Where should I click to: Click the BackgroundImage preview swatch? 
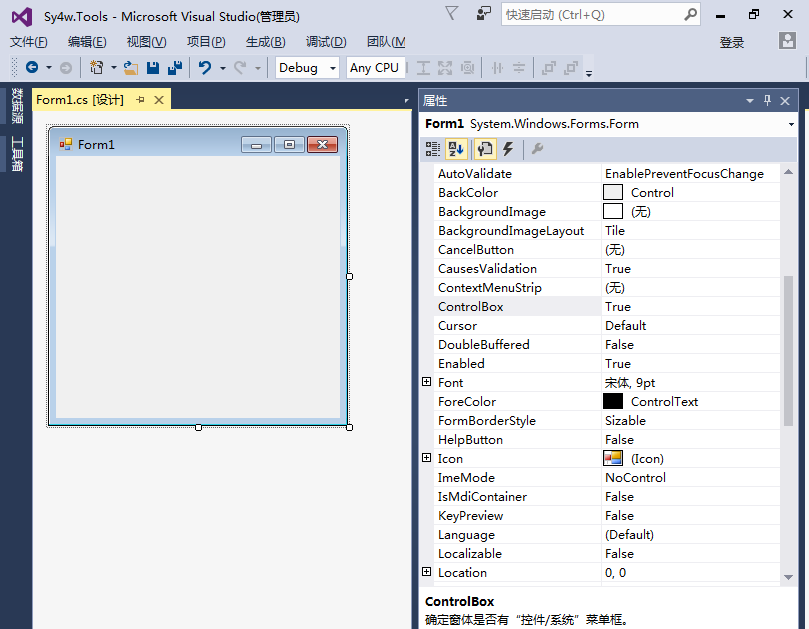[613, 212]
